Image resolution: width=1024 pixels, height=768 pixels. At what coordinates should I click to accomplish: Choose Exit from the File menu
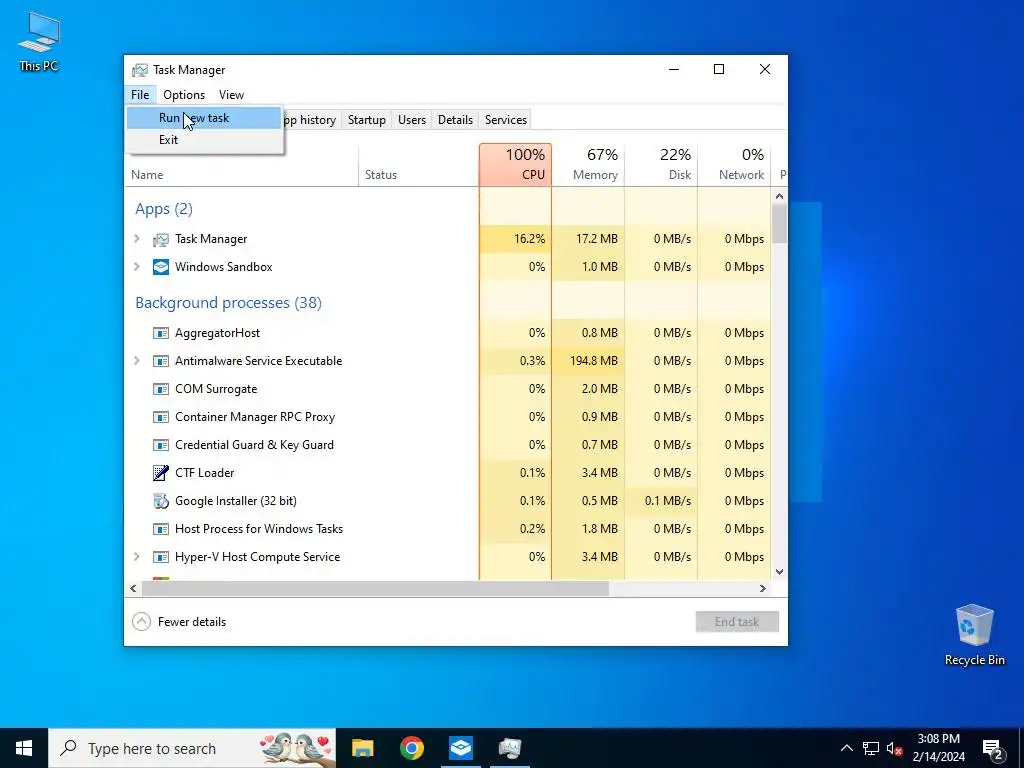[x=204, y=140]
